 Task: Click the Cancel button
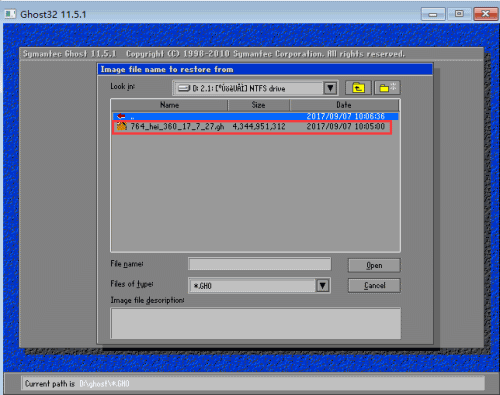pos(374,285)
